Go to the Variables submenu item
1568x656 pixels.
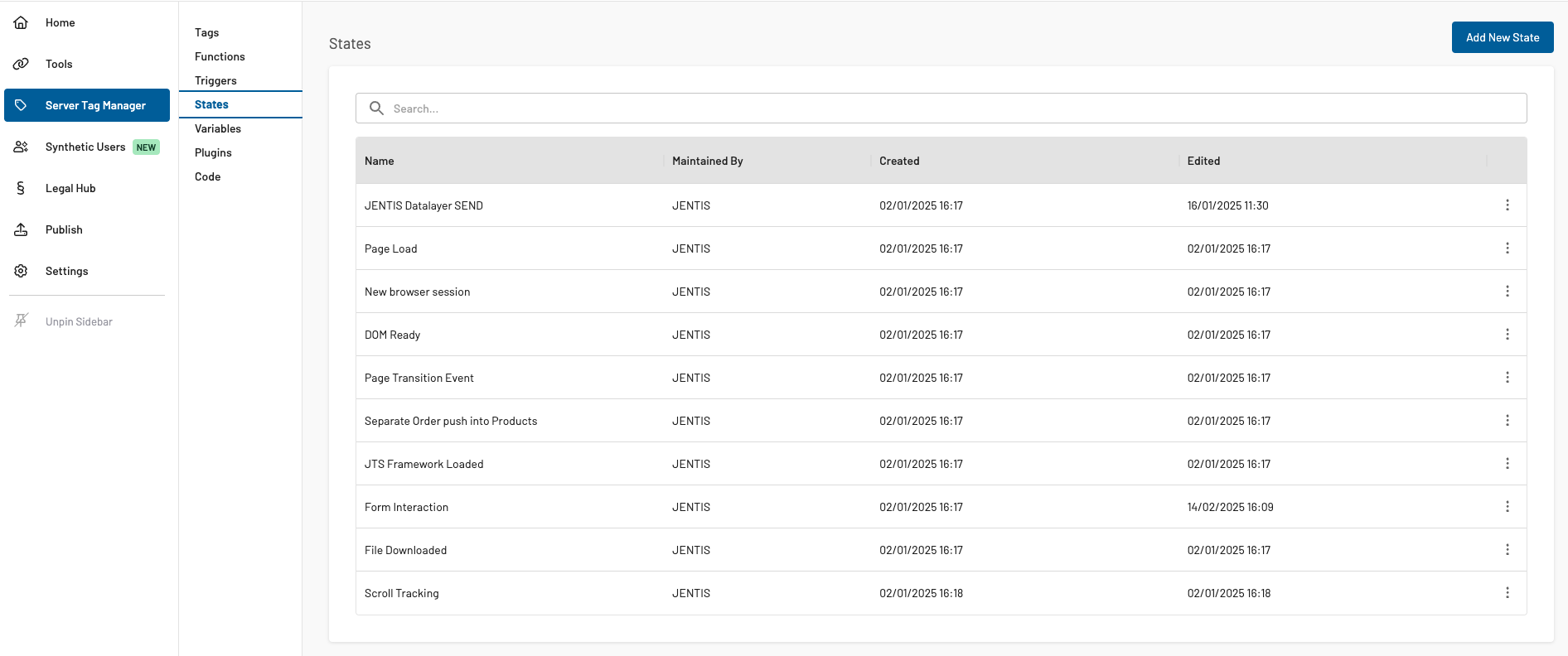[217, 128]
